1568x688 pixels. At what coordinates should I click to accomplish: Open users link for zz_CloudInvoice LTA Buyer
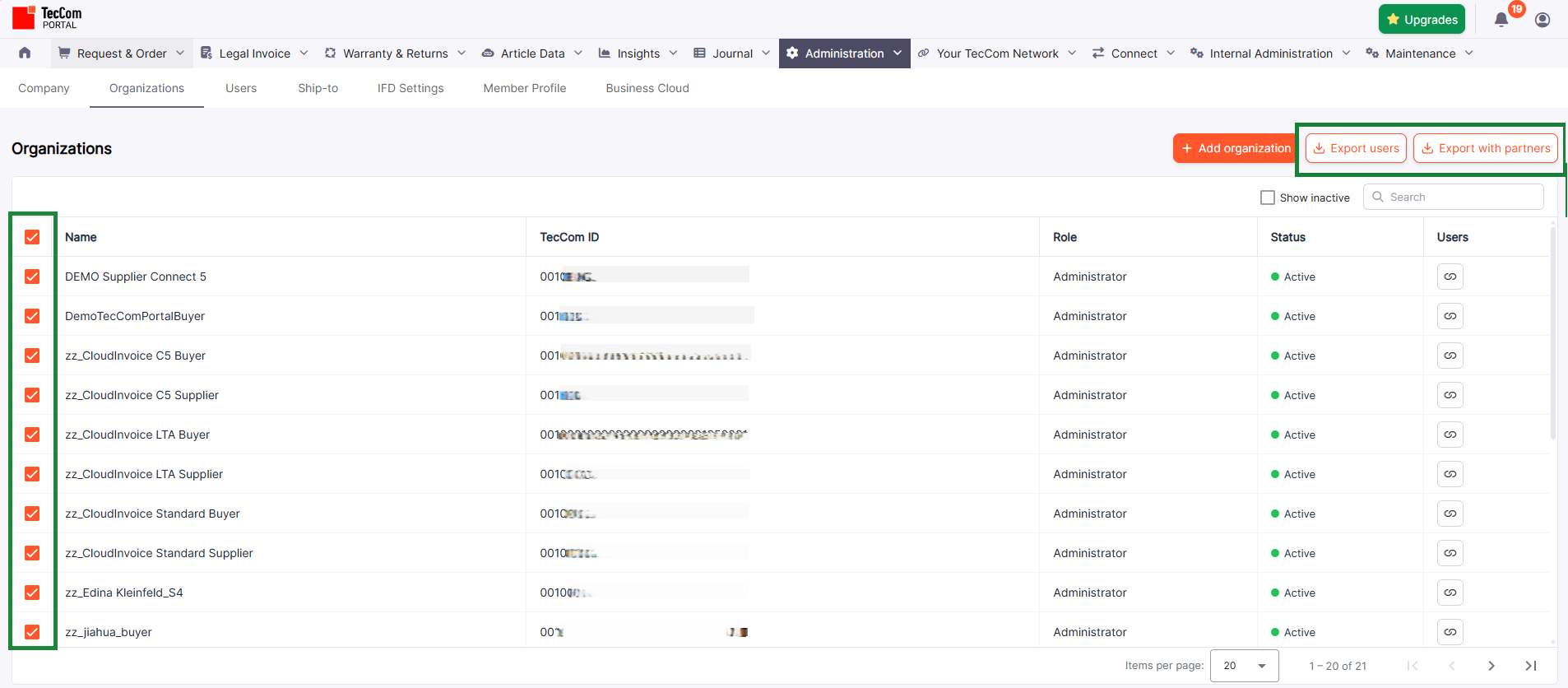(1450, 435)
